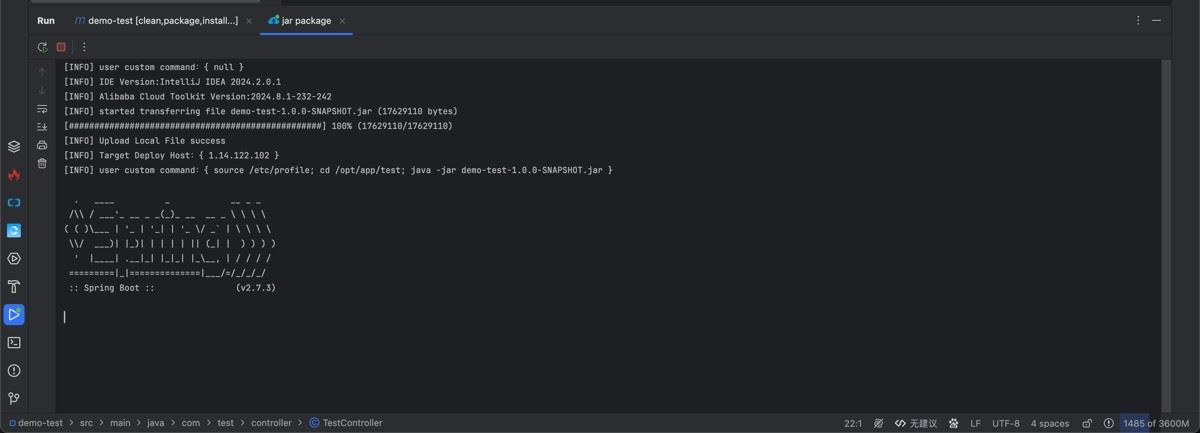Click the memory indicator 1485 of 3600M
The width and height of the screenshot is (1200, 433).
(x=1156, y=423)
